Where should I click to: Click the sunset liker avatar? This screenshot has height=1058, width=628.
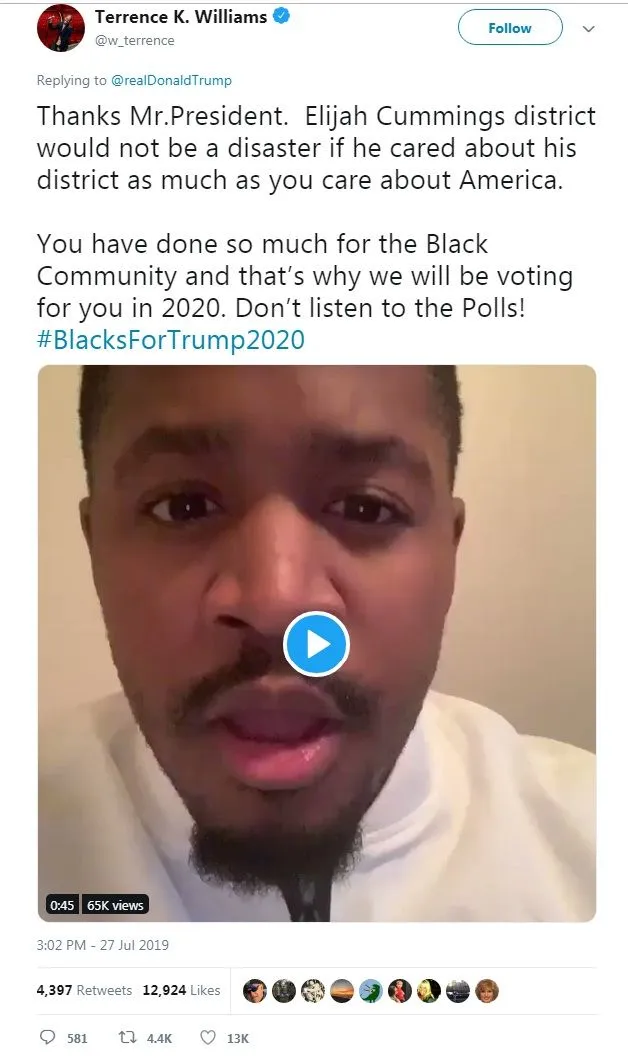341,991
